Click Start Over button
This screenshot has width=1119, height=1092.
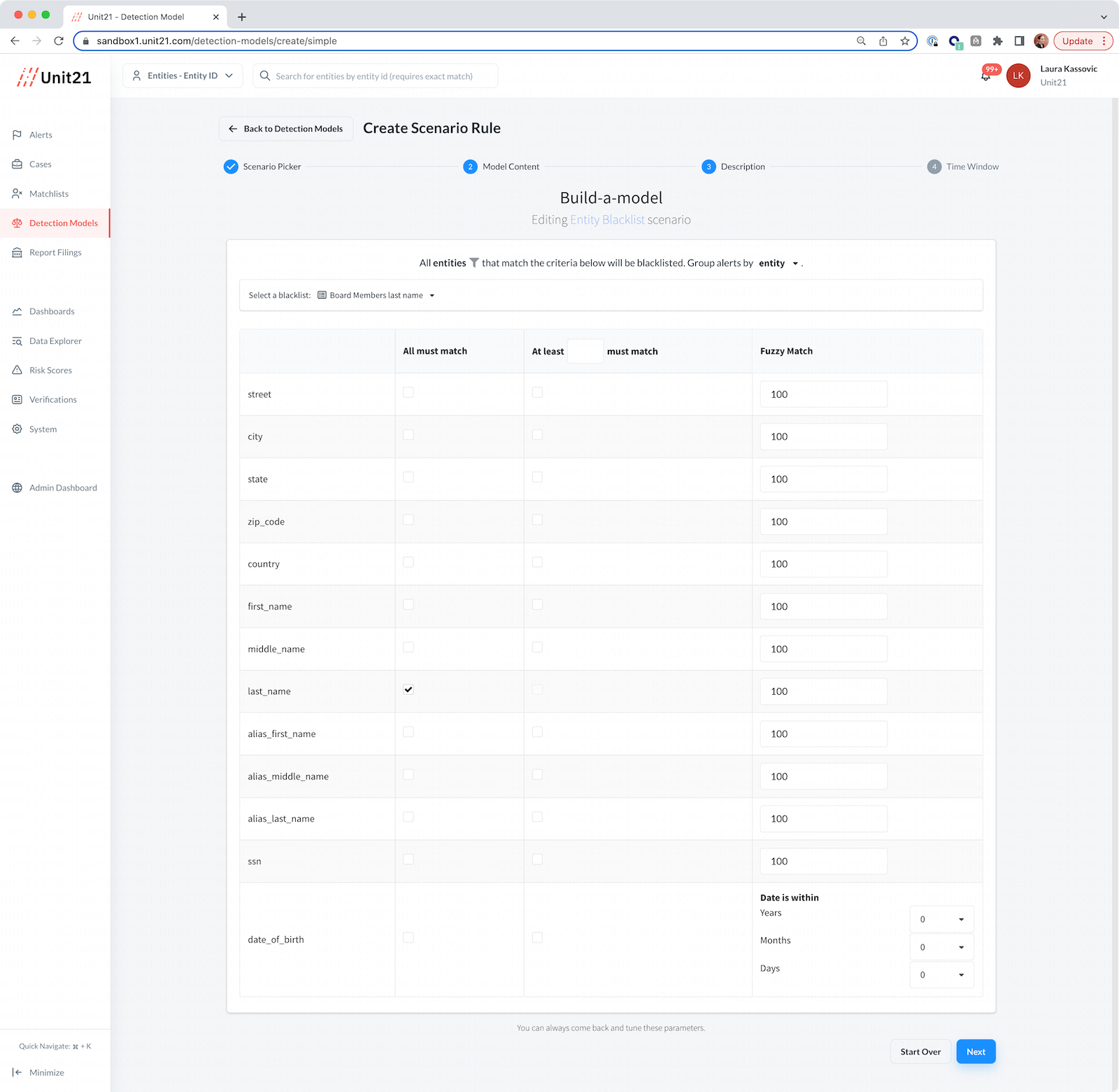tap(920, 1051)
